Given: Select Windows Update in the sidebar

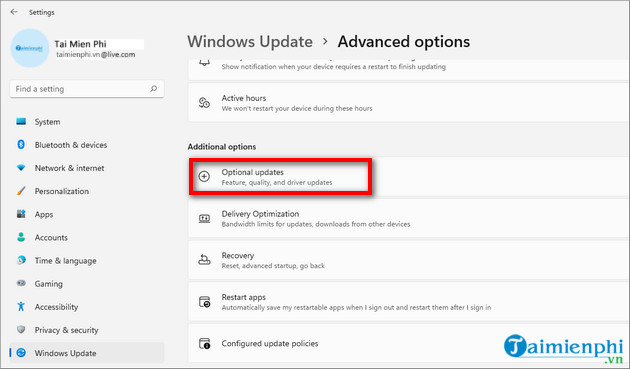Looking at the screenshot, I should coord(87,353).
